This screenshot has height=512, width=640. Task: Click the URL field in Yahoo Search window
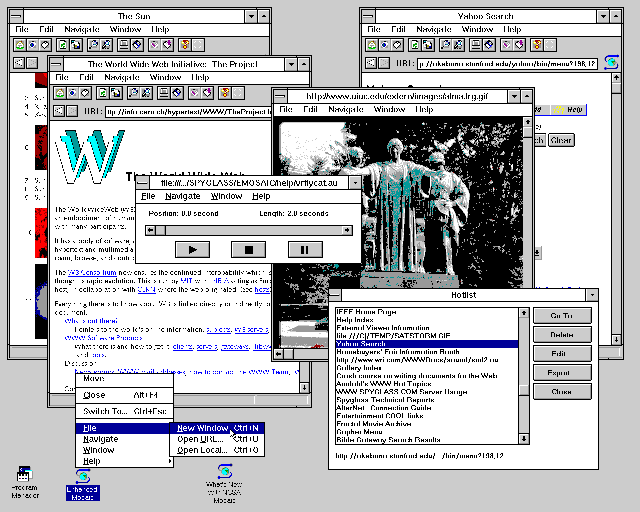point(507,64)
